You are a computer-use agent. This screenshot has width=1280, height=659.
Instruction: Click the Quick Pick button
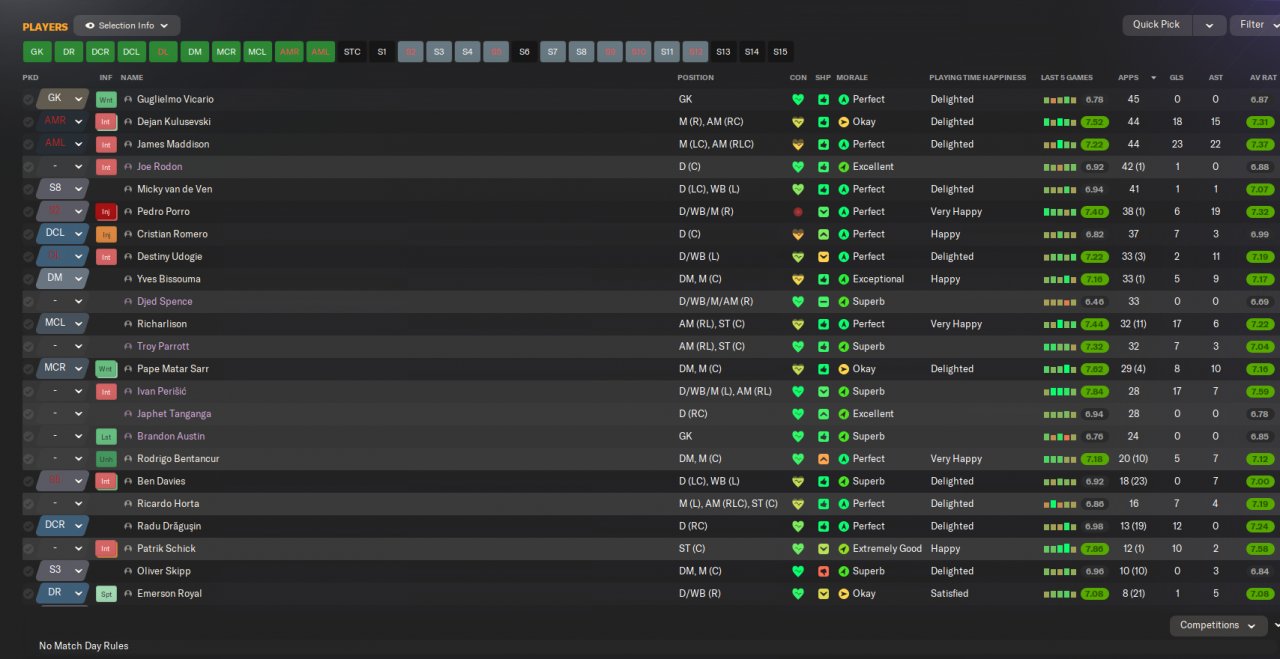[x=1157, y=25]
